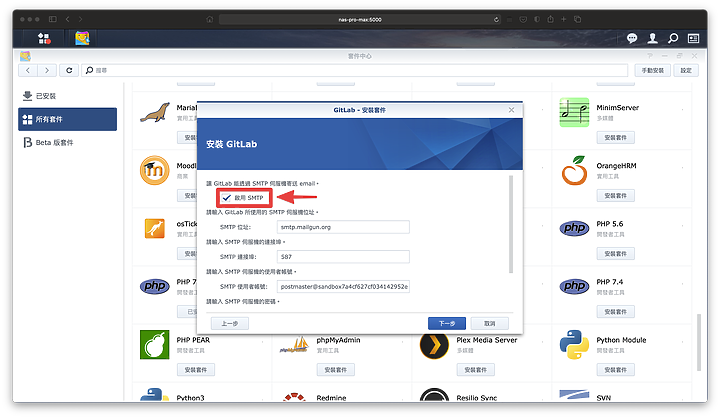Screen dimensions: 720x418
Task: Open a new browser tab plus icon
Action: [x=563, y=19]
